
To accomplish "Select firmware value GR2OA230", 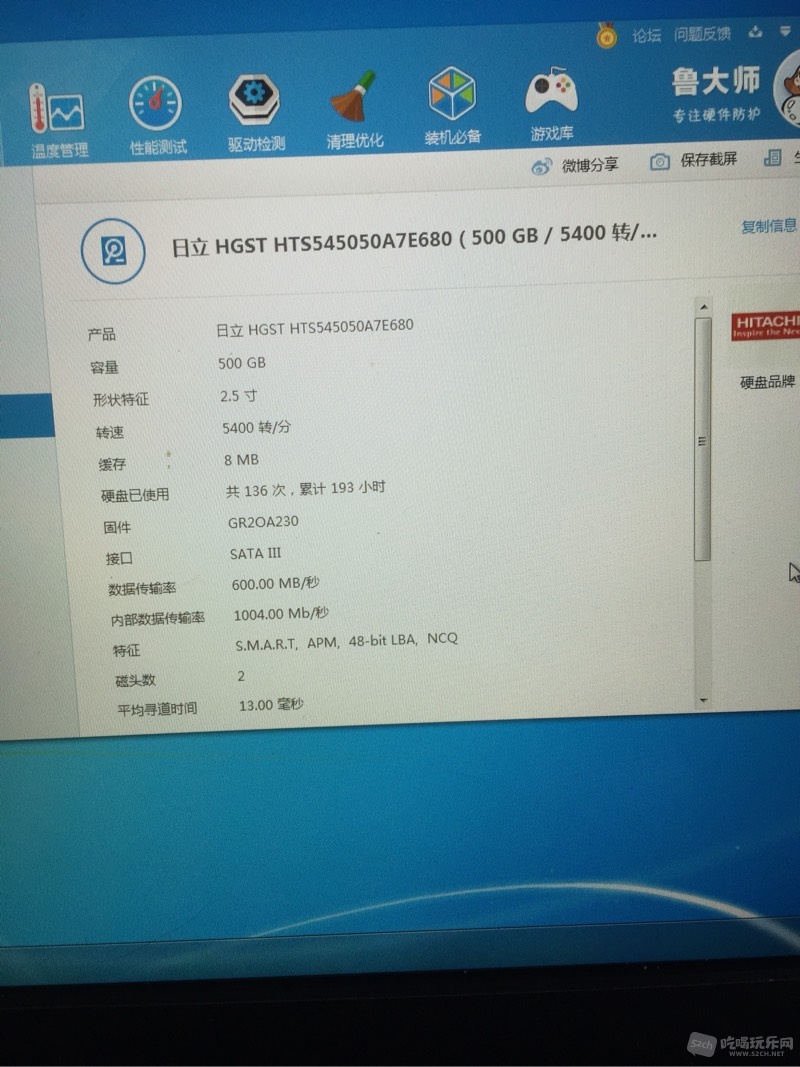I will tap(263, 522).
